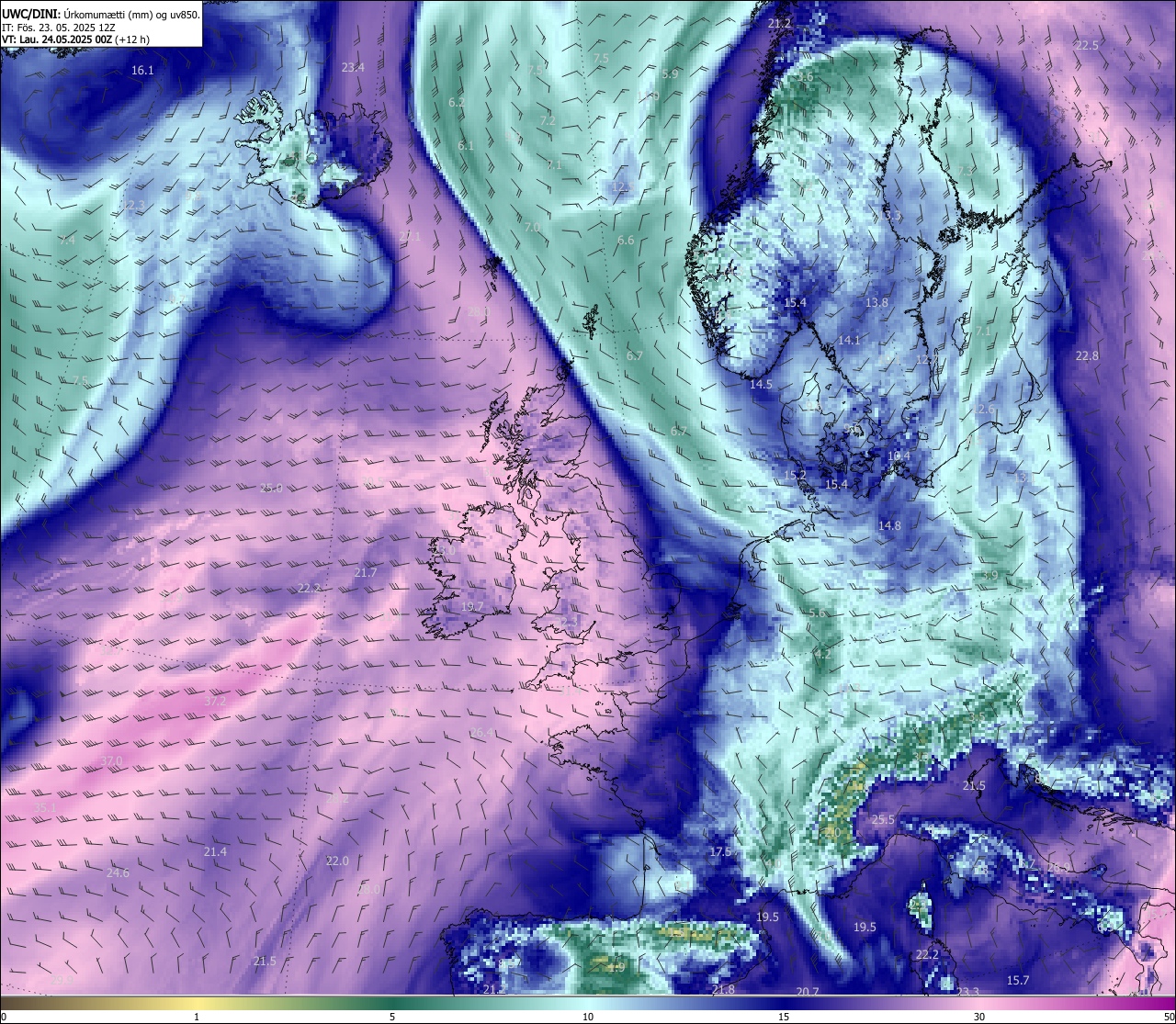Viewport: 1176px width, 1024px height.
Task: Click the 22.5 value at top right
Action: click(x=1087, y=45)
